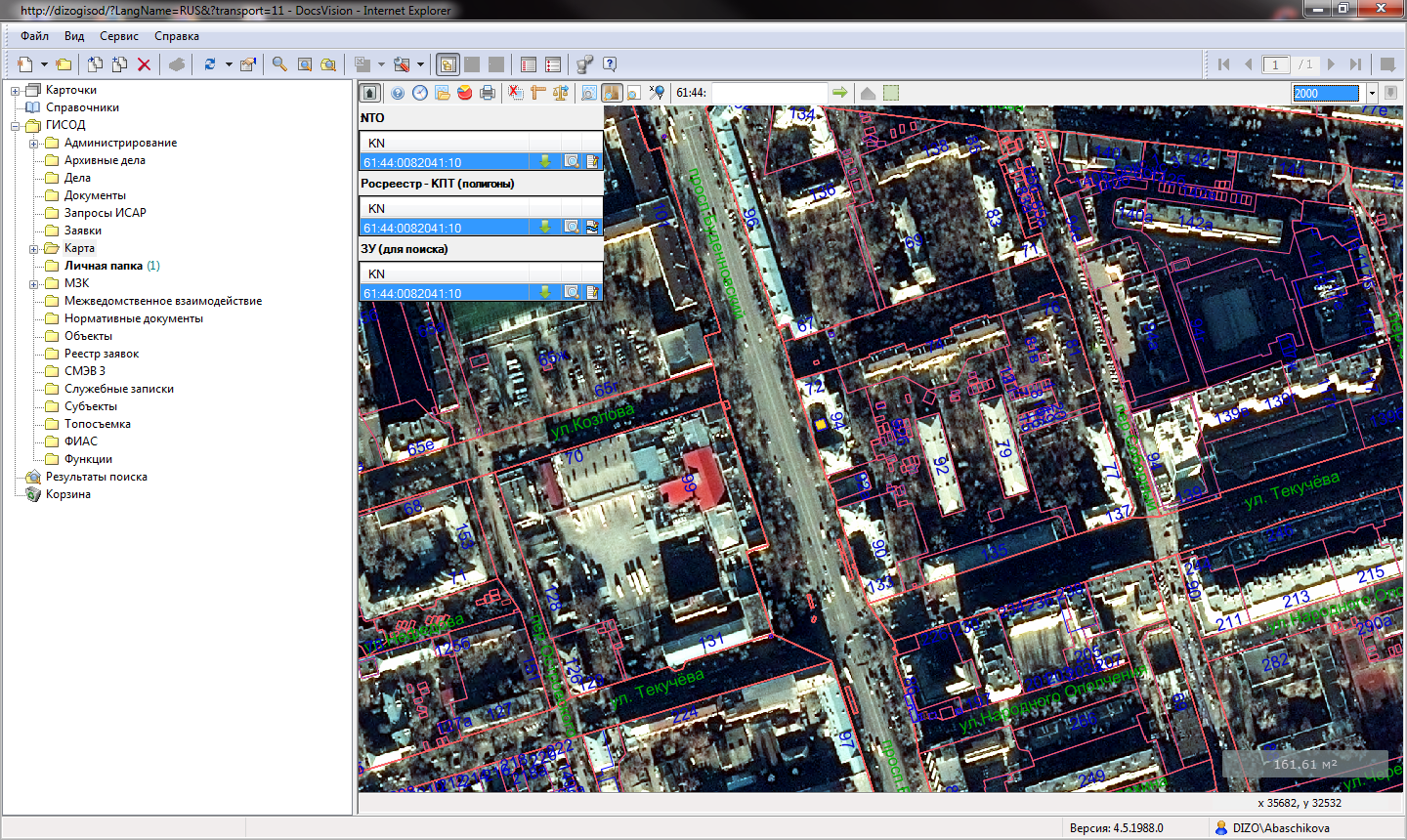Click the pin locate point icon
1407x840 pixels.
(657, 93)
